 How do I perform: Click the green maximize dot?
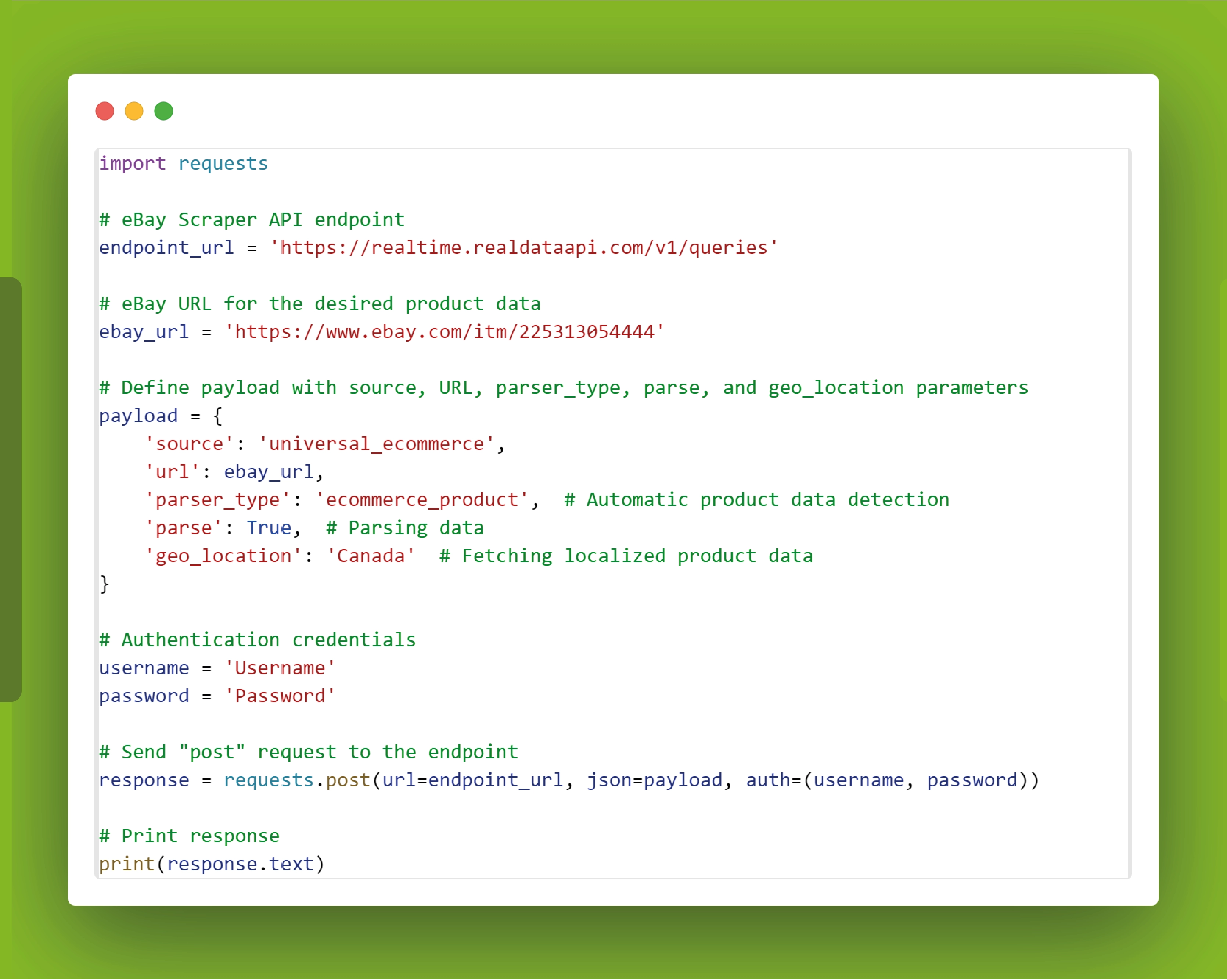(x=164, y=111)
